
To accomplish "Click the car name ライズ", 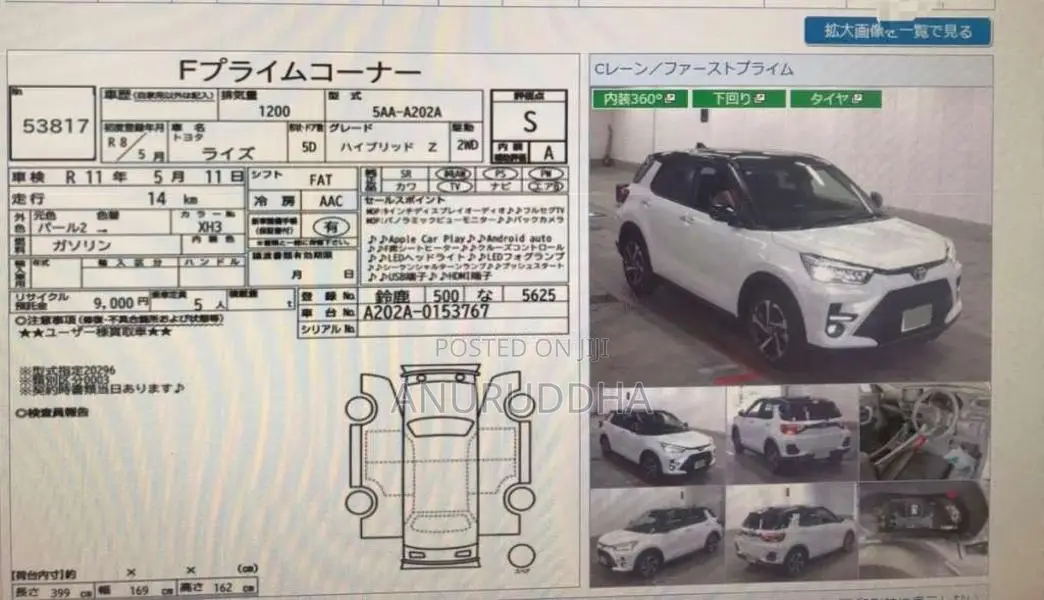I will tap(228, 153).
